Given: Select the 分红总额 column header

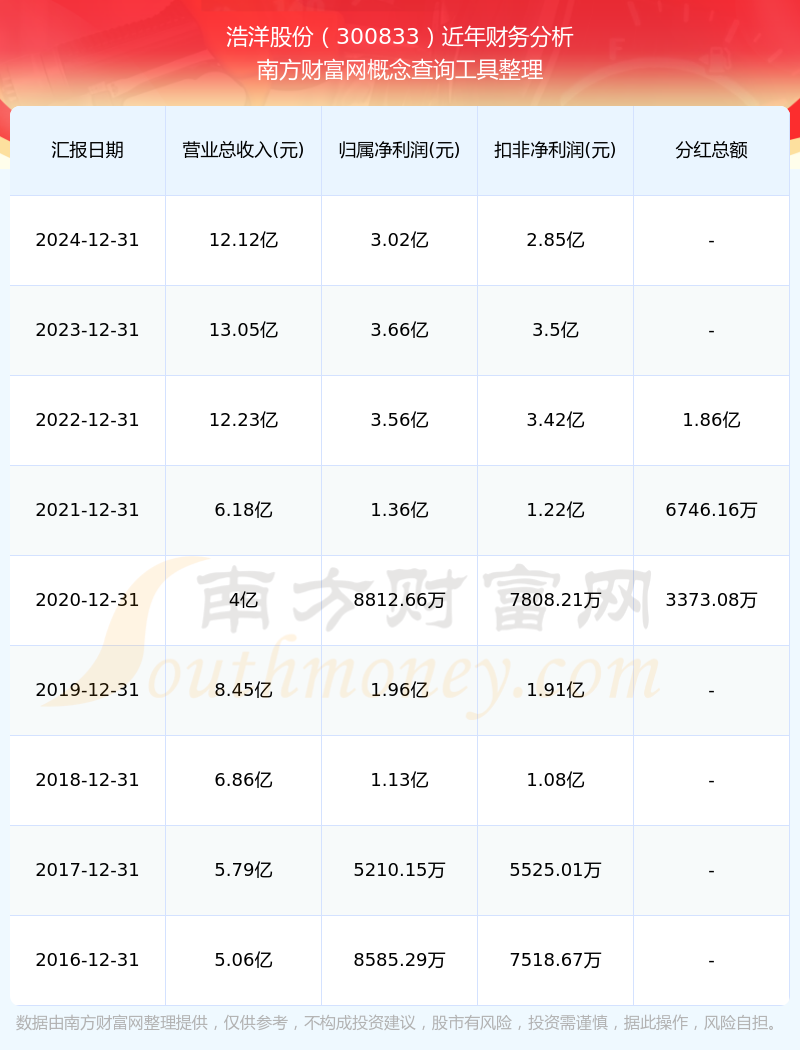Looking at the screenshot, I should pyautogui.click(x=712, y=150).
